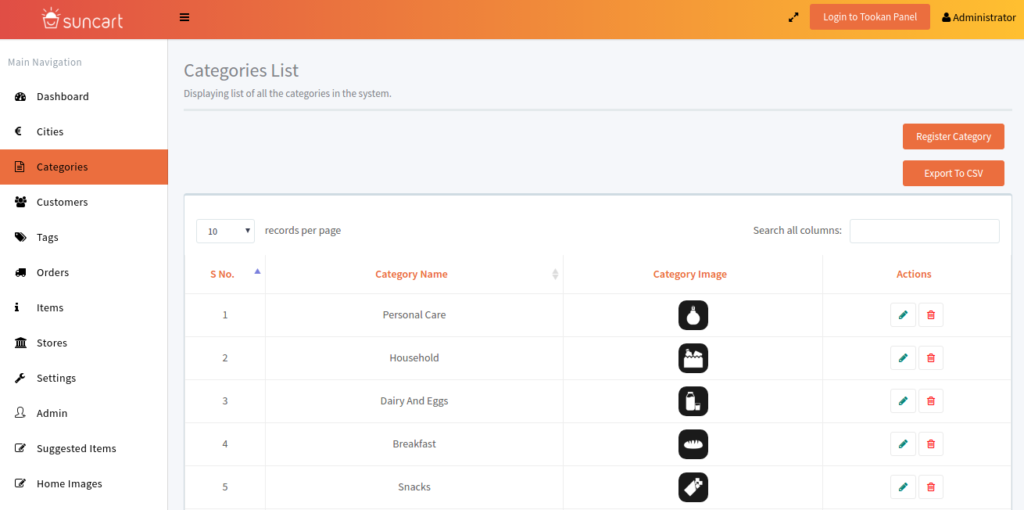
Task: Click the Export To CSV button
Action: pos(953,173)
